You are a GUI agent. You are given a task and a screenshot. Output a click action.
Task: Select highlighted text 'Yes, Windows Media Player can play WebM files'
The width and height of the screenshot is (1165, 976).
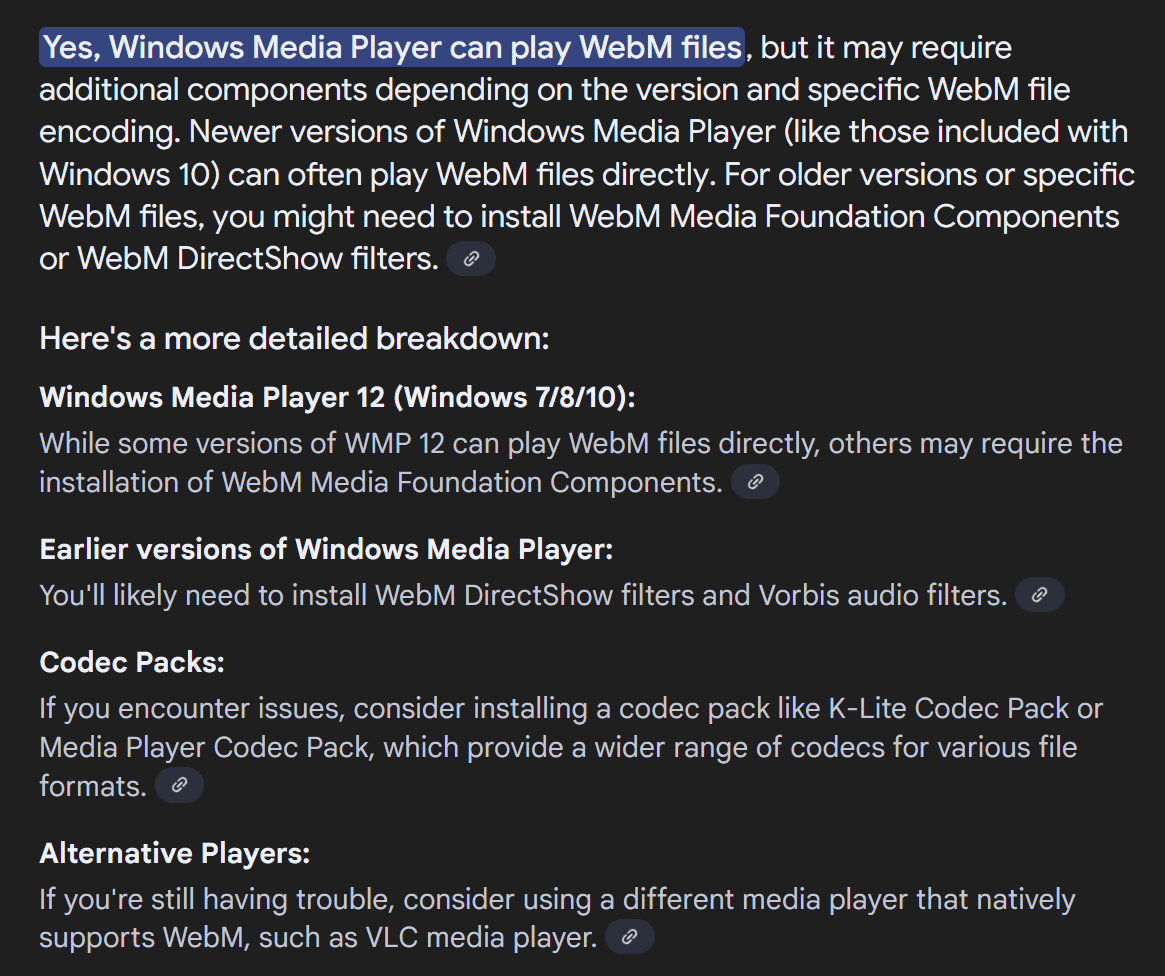click(x=392, y=48)
